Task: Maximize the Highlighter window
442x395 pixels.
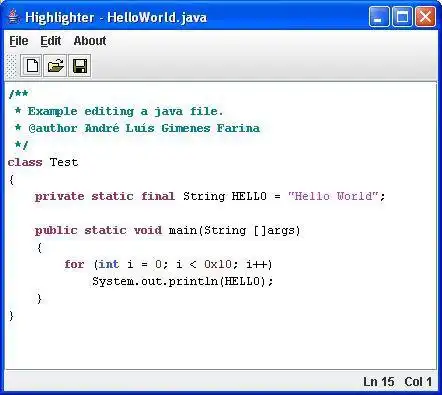Action: (x=402, y=16)
